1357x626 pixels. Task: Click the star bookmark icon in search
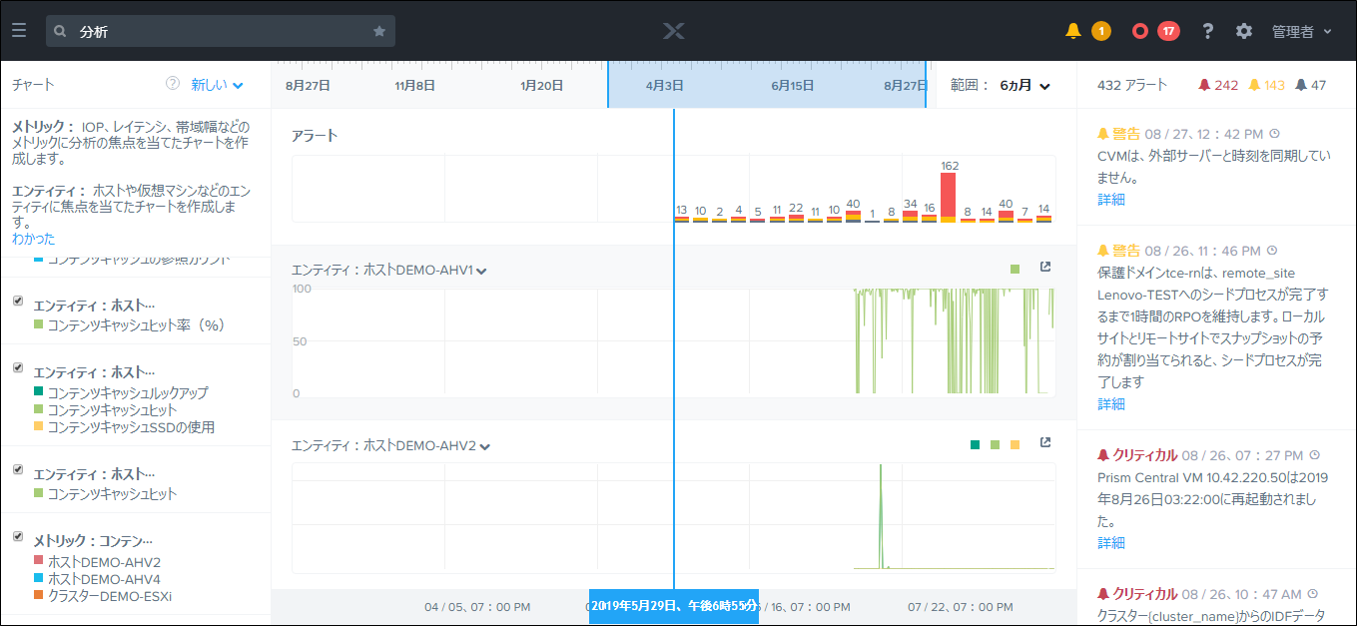379,31
